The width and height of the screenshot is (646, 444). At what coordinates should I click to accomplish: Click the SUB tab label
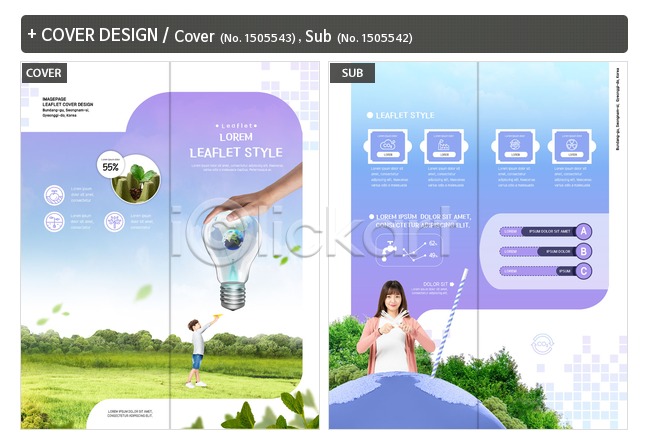tap(352, 73)
